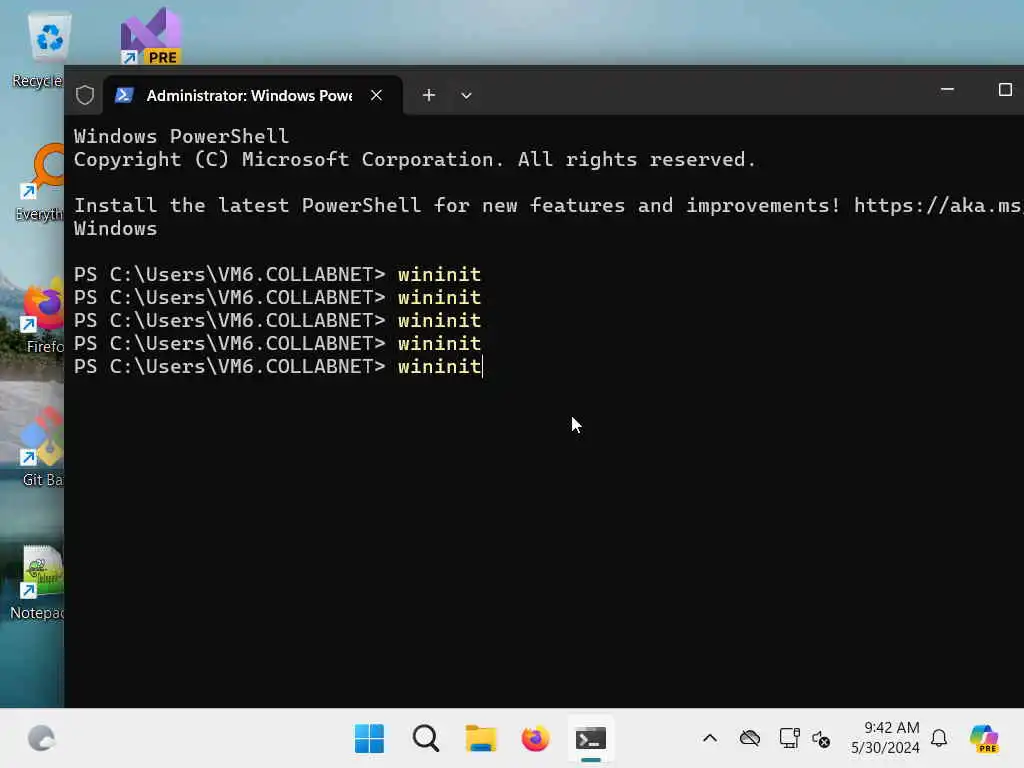Maximize the terminal window
Viewport: 1024px width, 768px height.
pos(1005,89)
